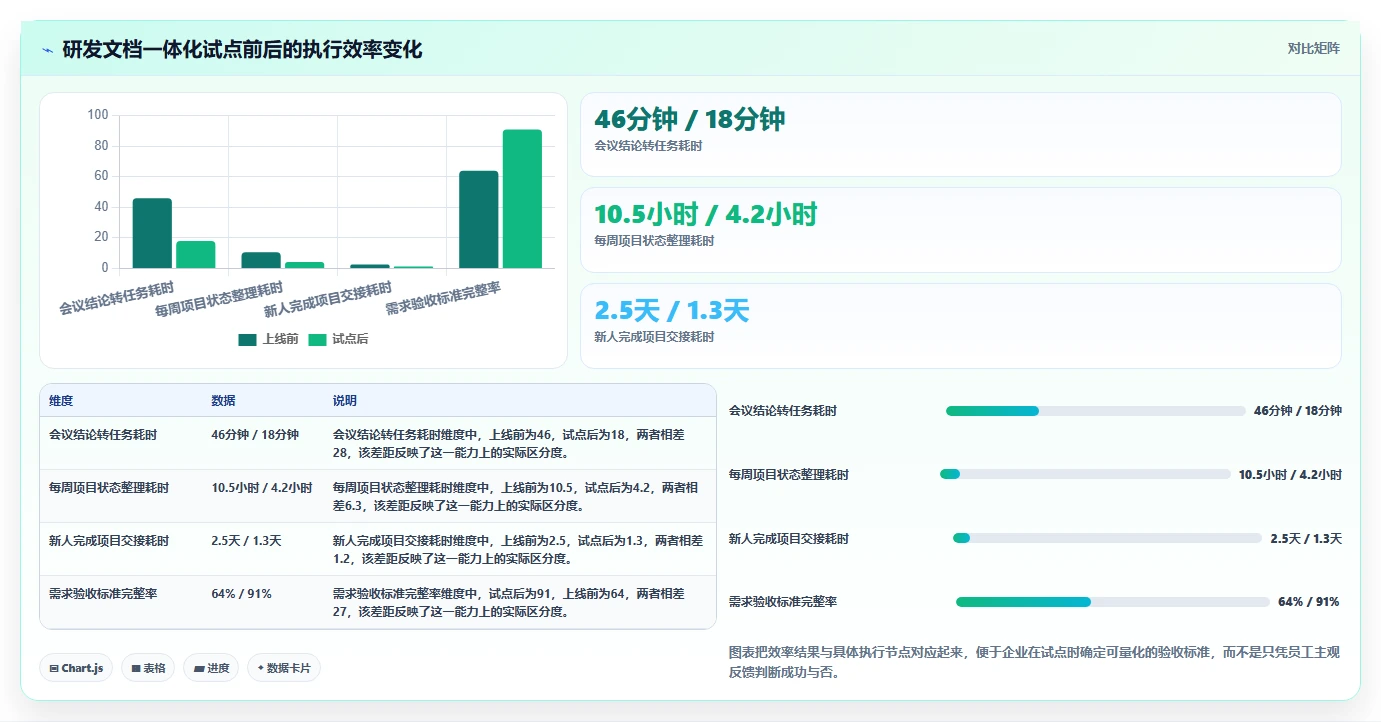Click the 需求验收标准完整率 progress bar
The width and height of the screenshot is (1381, 722).
[1113, 602]
